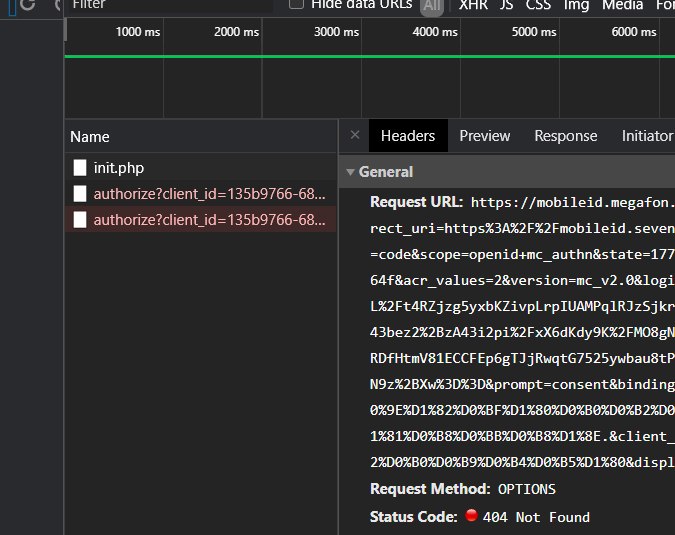Click the red 404 status indicator dot
Screen dimensions: 675x535
point(472,517)
